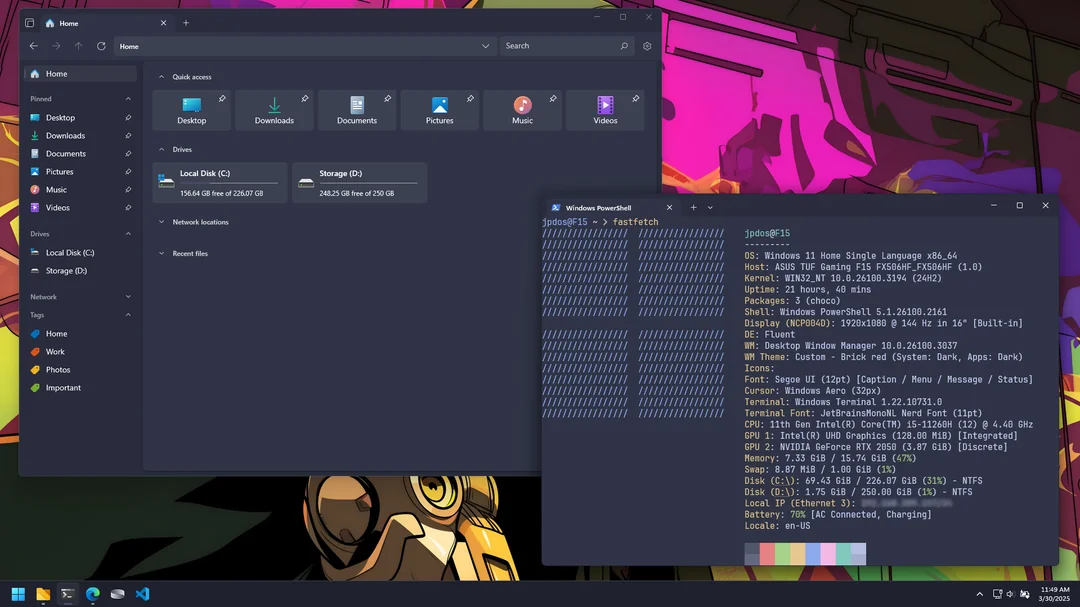Go back in Files navigation
The image size is (1080, 607).
(x=34, y=46)
